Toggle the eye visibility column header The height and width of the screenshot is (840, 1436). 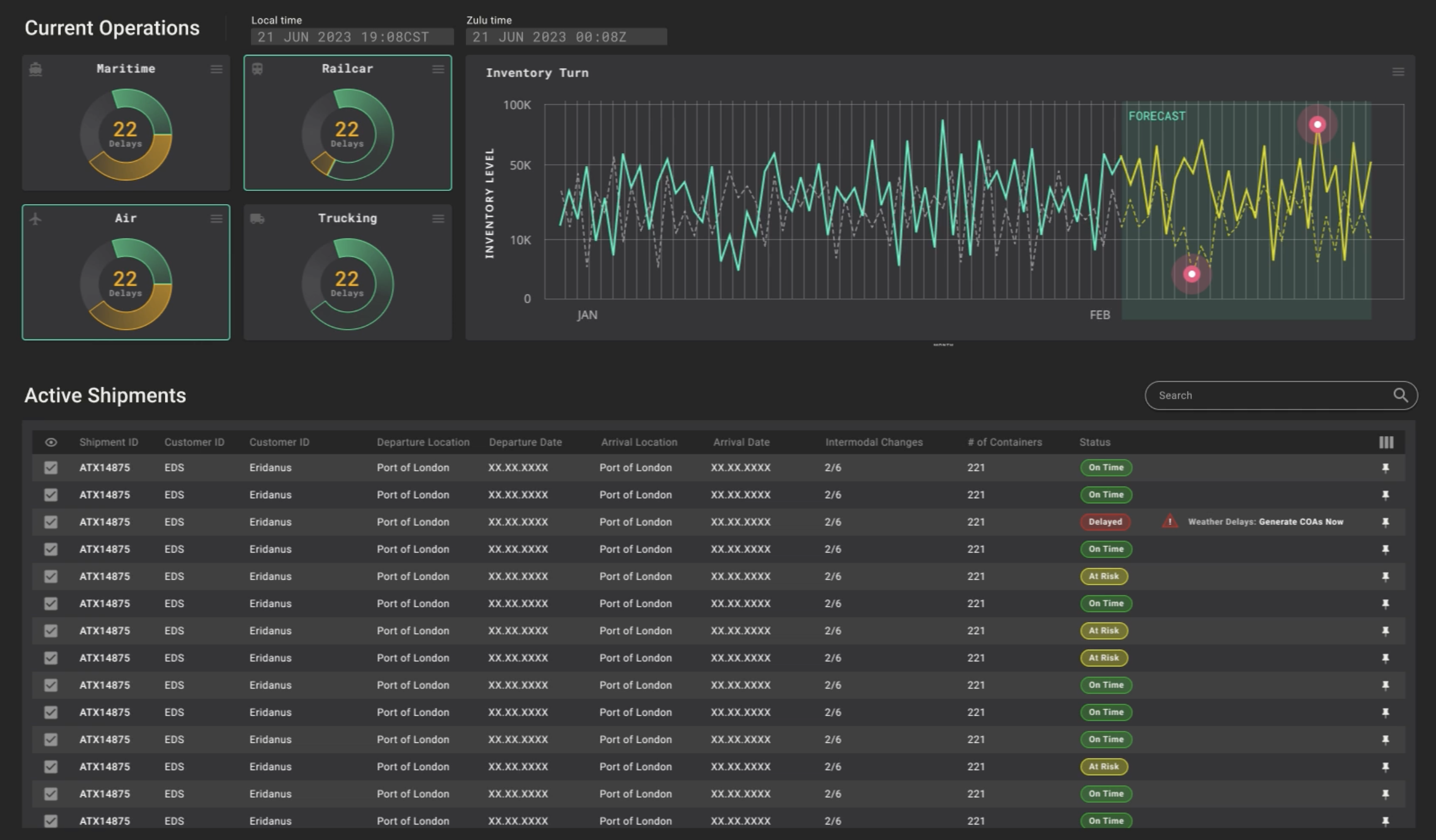click(50, 442)
